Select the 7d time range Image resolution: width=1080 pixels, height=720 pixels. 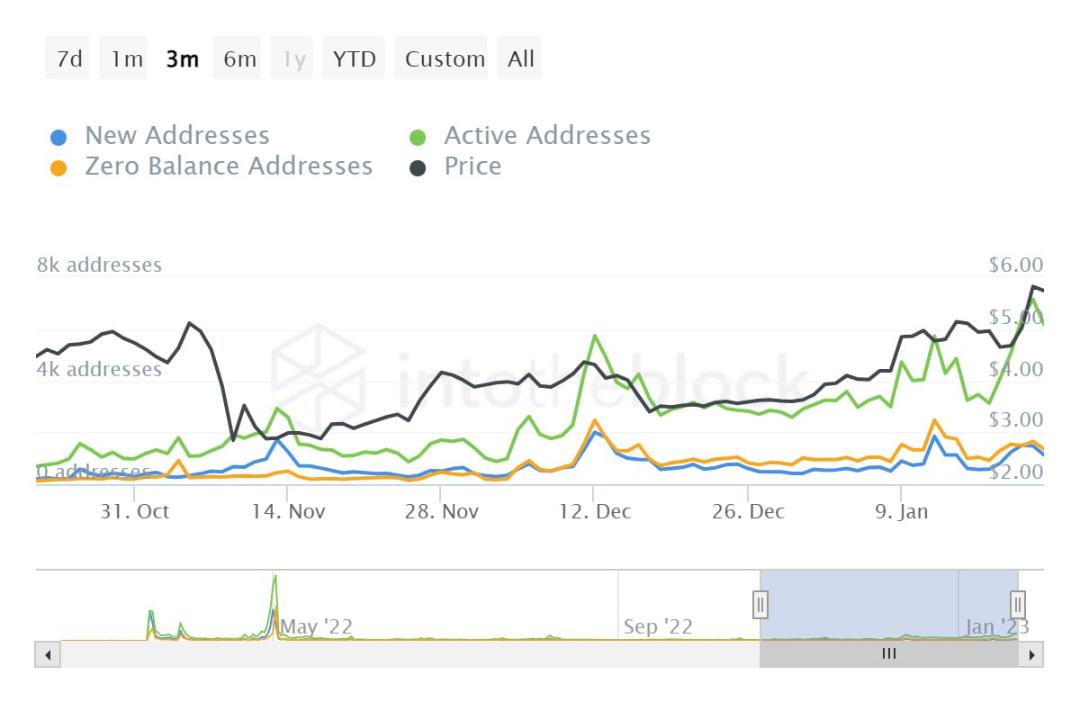coord(69,59)
